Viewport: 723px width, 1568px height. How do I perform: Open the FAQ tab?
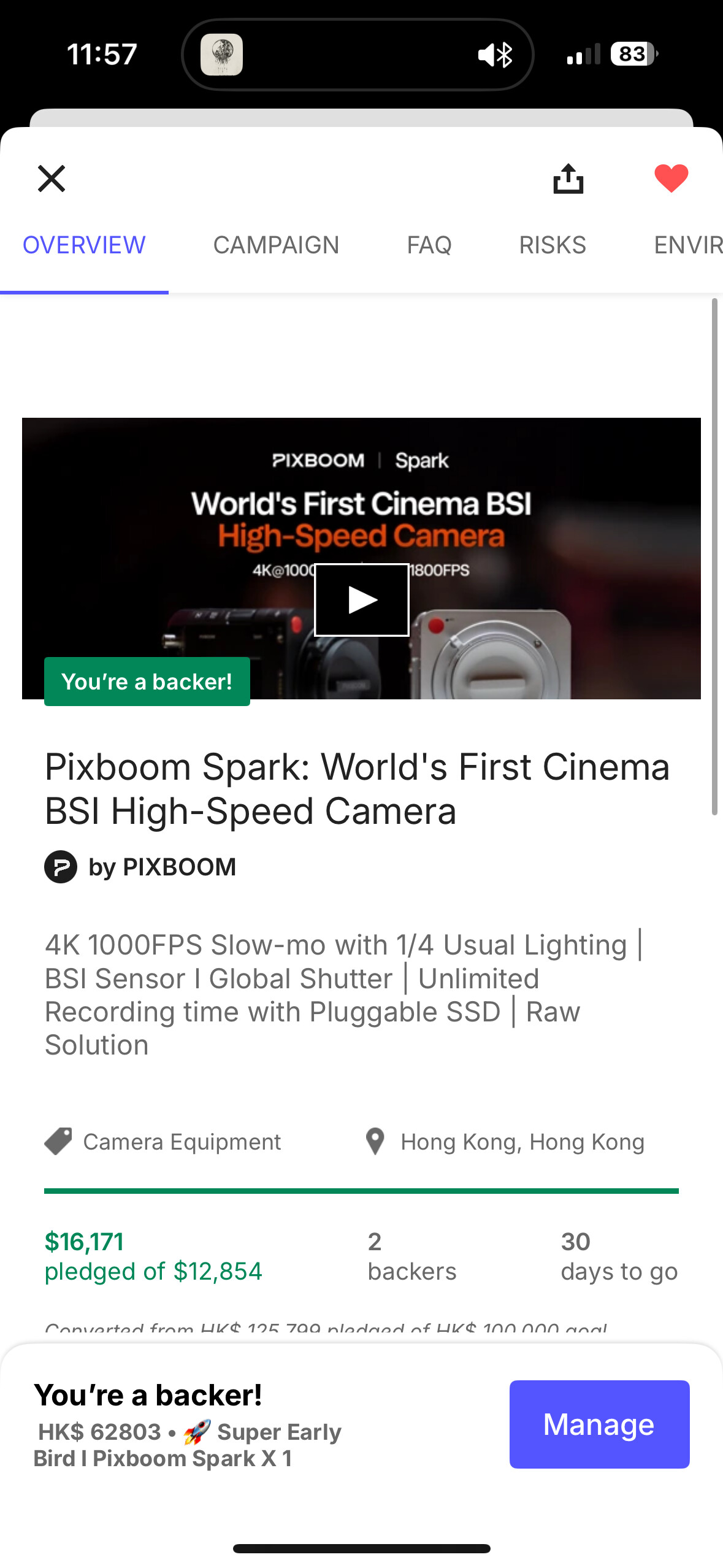pos(429,245)
